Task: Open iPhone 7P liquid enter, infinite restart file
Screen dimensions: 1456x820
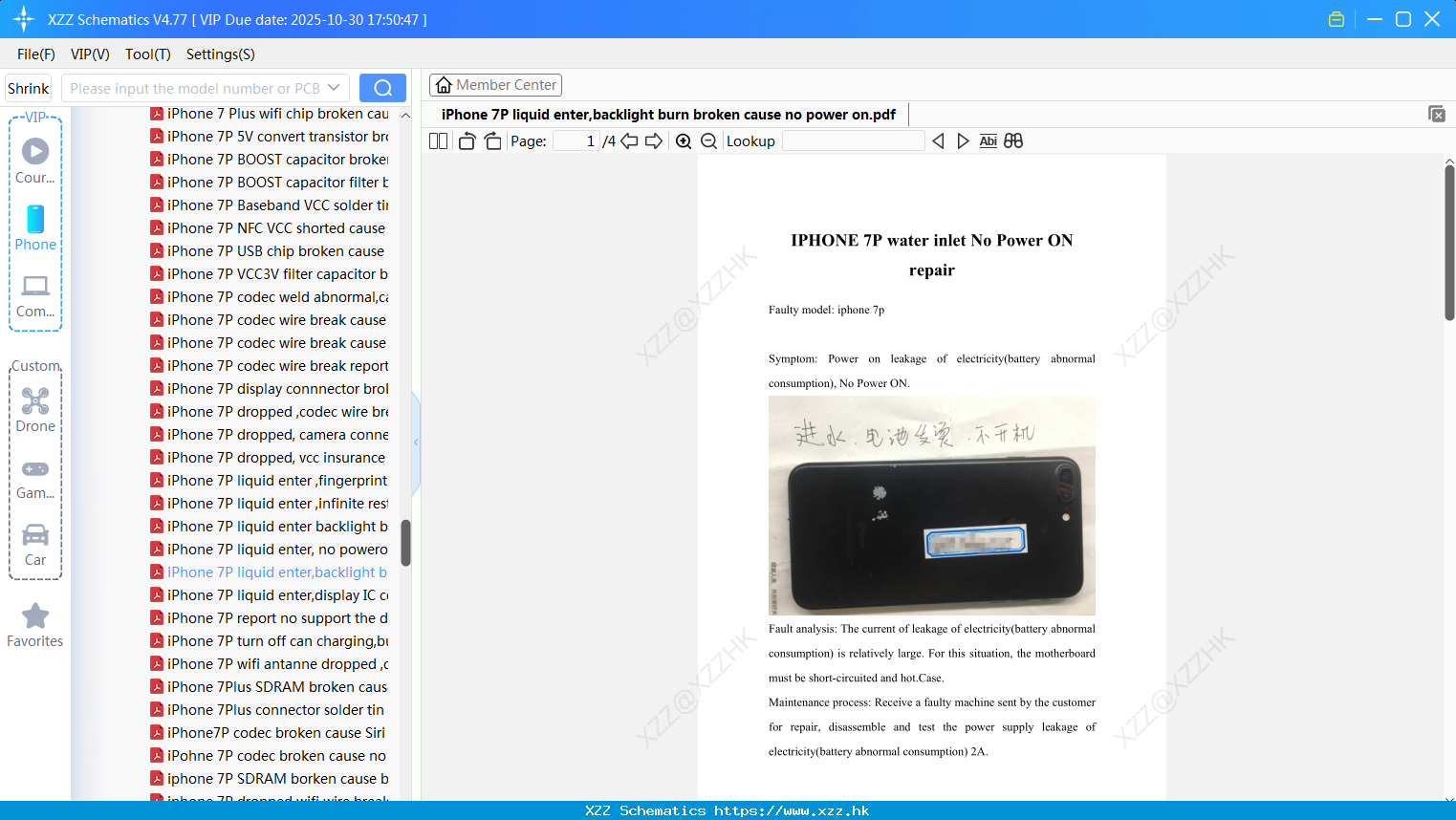Action: click(x=270, y=504)
